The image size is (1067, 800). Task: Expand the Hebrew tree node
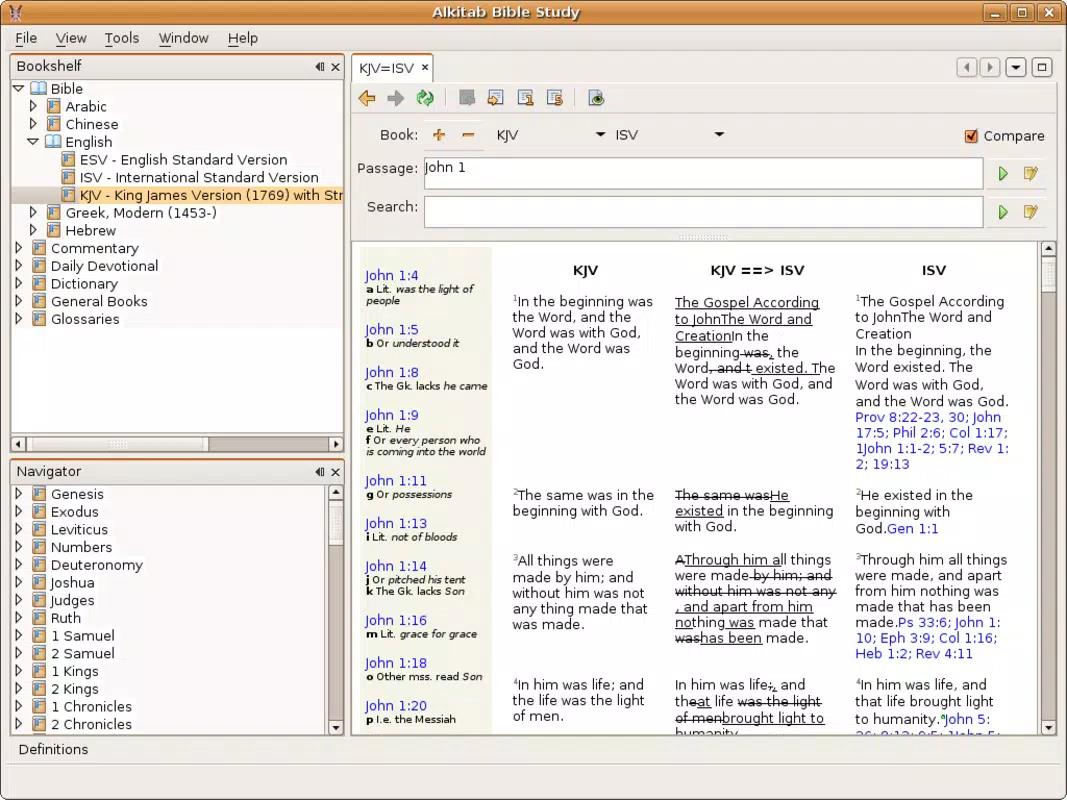click(33, 230)
